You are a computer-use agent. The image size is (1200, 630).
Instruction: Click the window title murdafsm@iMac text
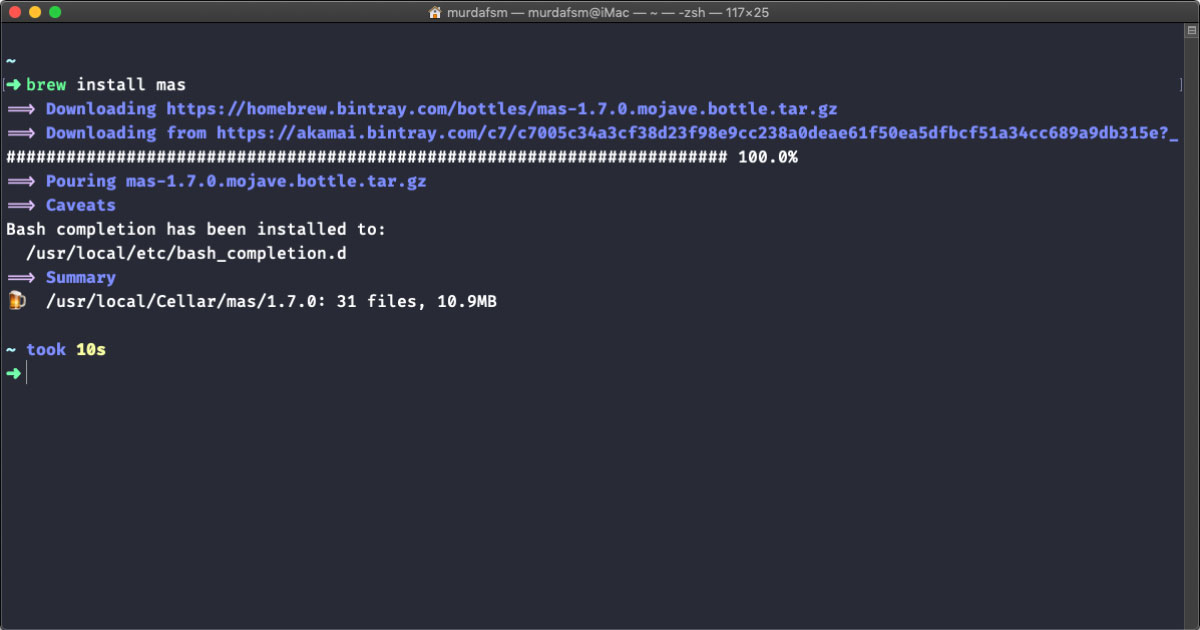click(580, 13)
